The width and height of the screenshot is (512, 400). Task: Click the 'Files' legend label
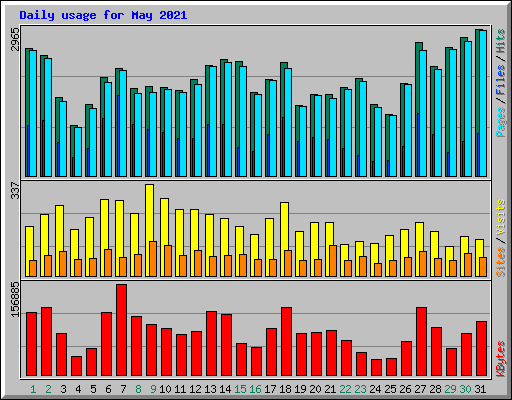(x=500, y=80)
